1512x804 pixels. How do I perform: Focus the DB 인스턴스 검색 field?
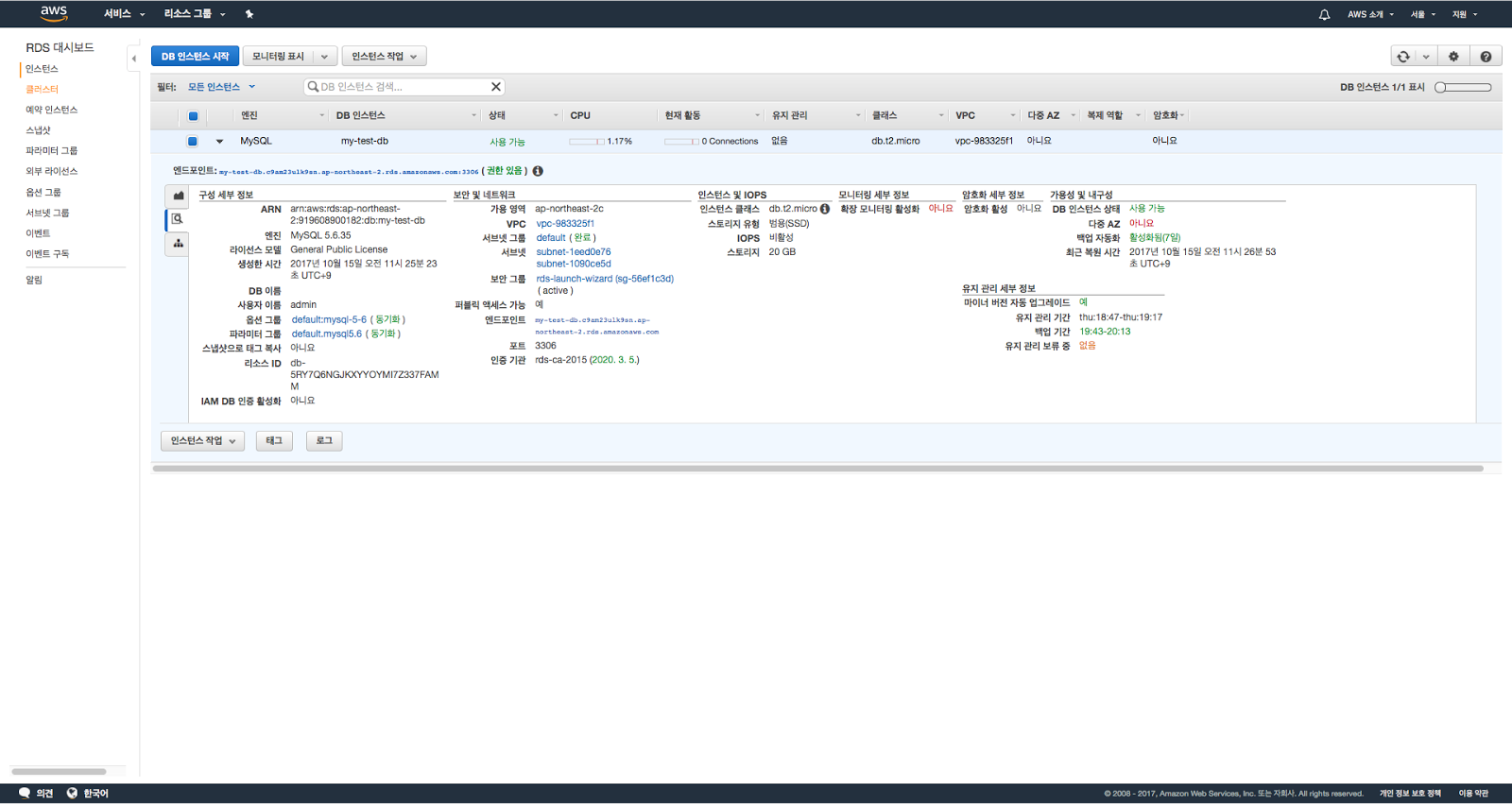404,87
